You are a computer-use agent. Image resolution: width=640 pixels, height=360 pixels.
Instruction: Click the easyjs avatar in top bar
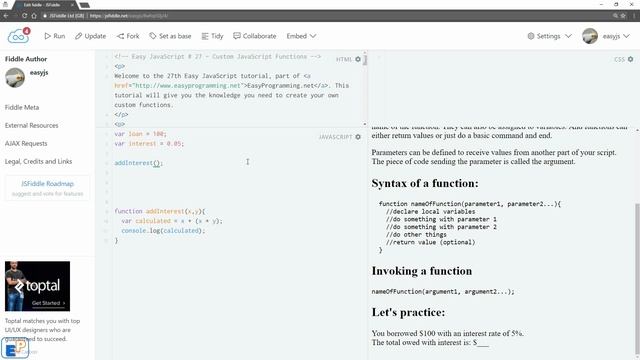590,36
